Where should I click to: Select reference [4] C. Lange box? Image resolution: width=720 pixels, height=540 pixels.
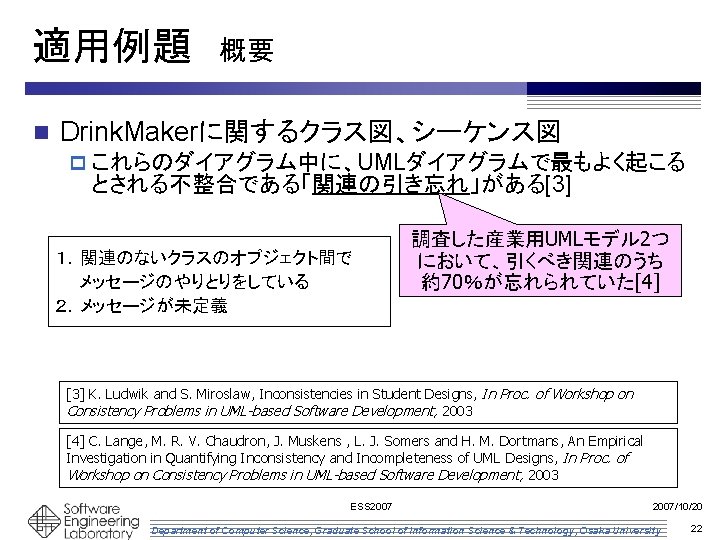point(368,458)
